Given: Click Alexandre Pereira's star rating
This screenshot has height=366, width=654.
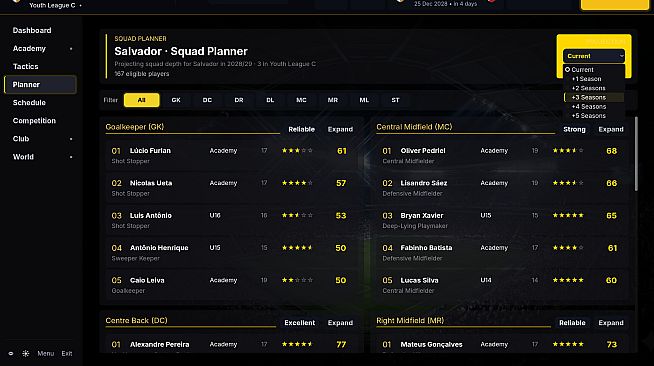Looking at the screenshot, I should coord(297,344).
